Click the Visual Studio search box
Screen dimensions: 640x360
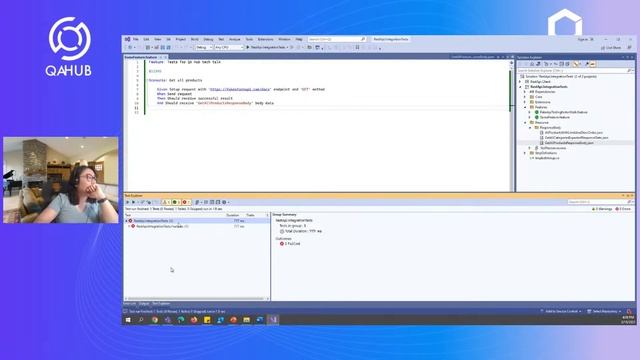point(337,39)
